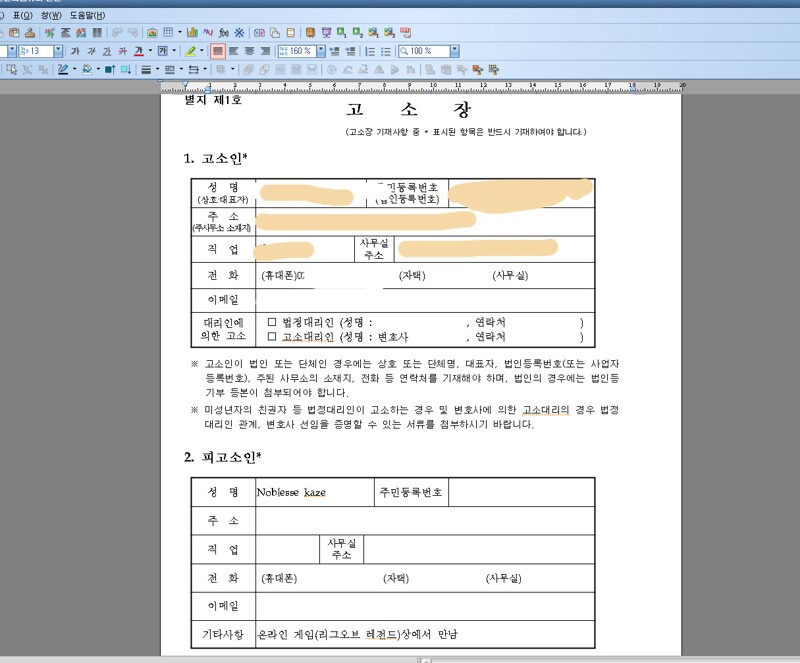Click the special character asterisk icon
The image size is (800, 663).
click(x=239, y=33)
